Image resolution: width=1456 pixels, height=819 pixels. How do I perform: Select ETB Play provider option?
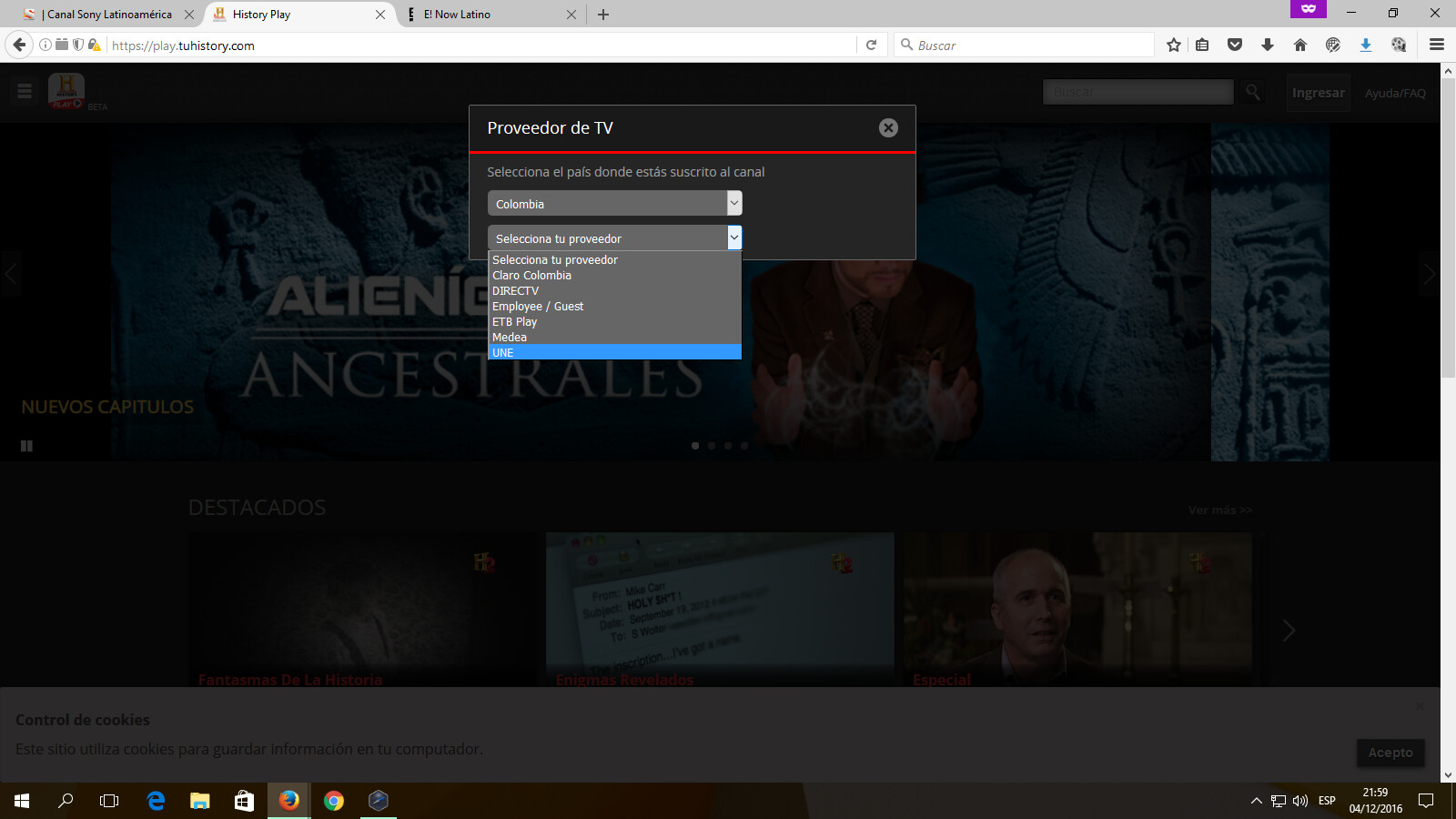tap(615, 322)
